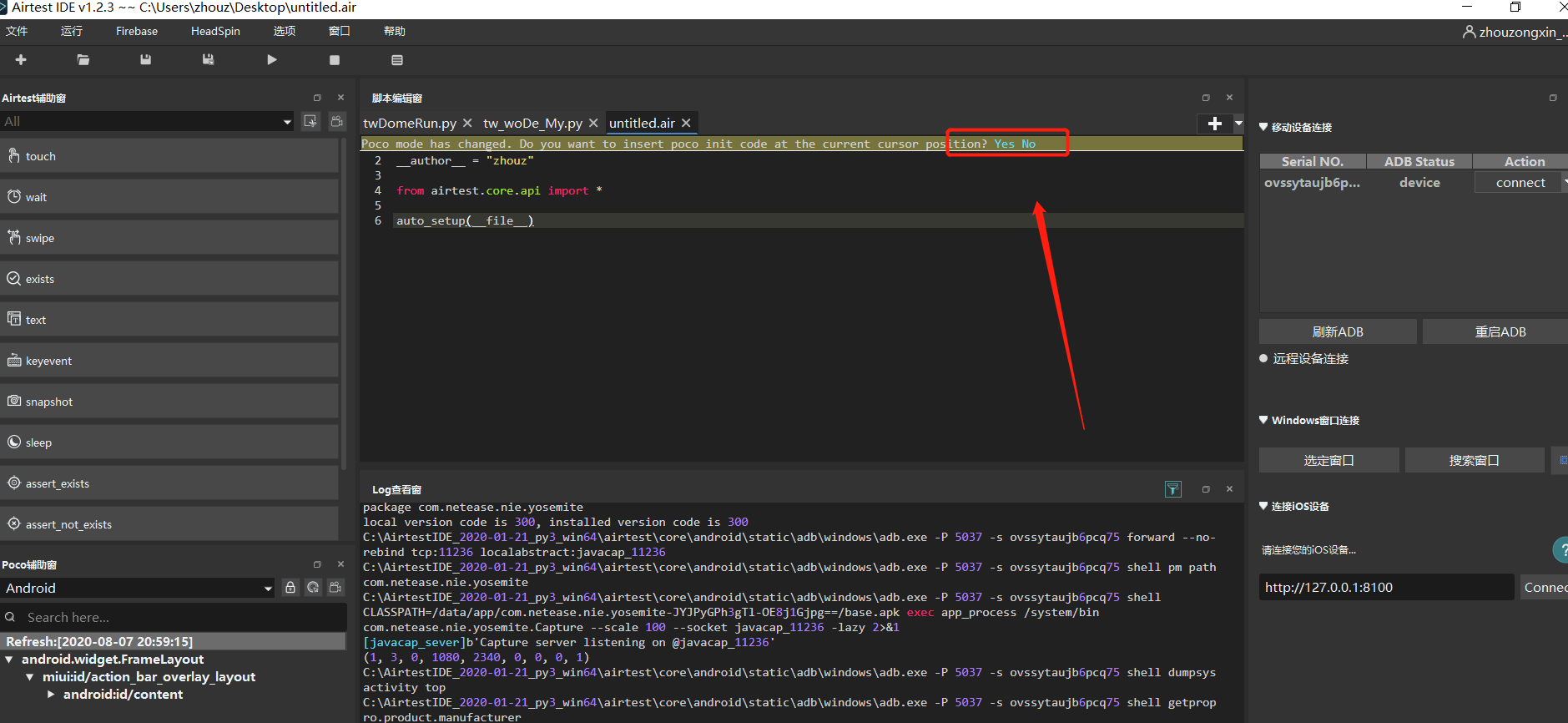
Task: Click the Poco search field
Action: (174, 617)
